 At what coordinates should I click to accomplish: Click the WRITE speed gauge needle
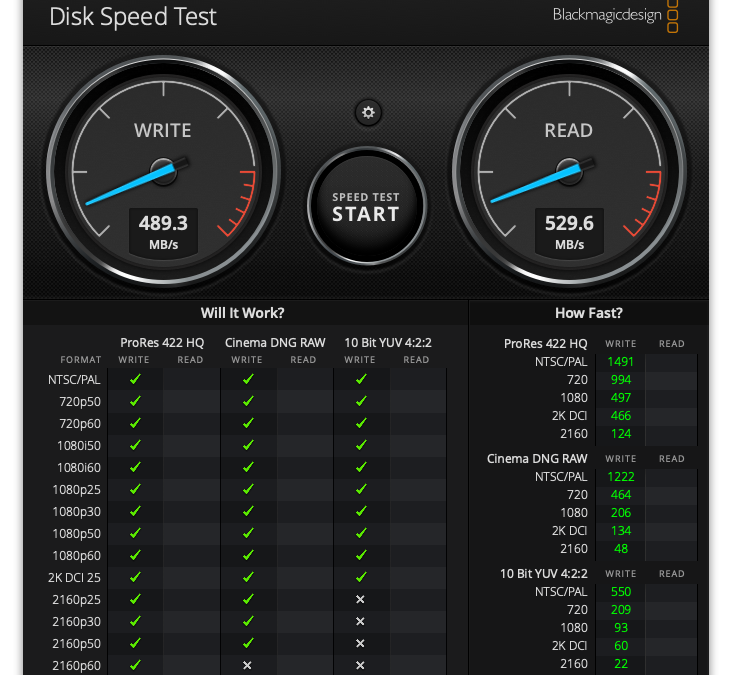pos(127,183)
